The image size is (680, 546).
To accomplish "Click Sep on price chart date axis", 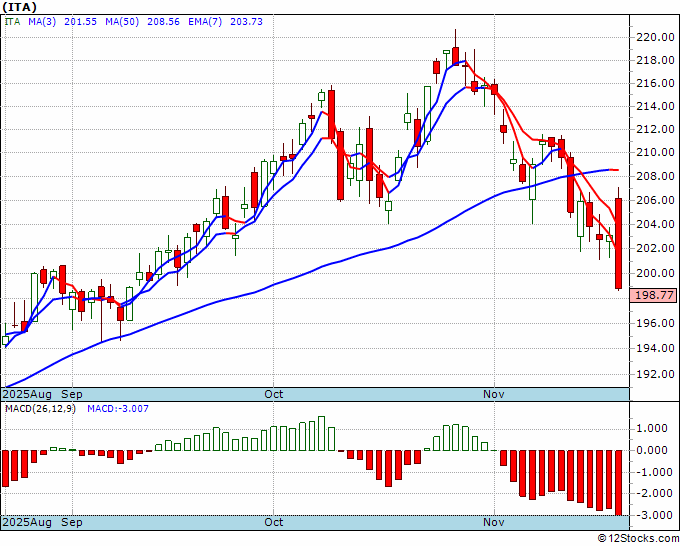I will (72, 395).
